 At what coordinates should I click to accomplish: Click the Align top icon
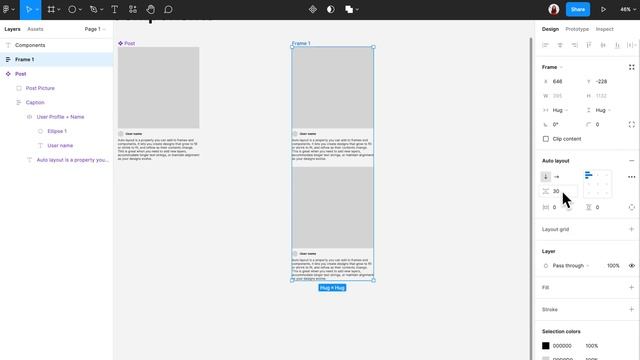click(589, 45)
